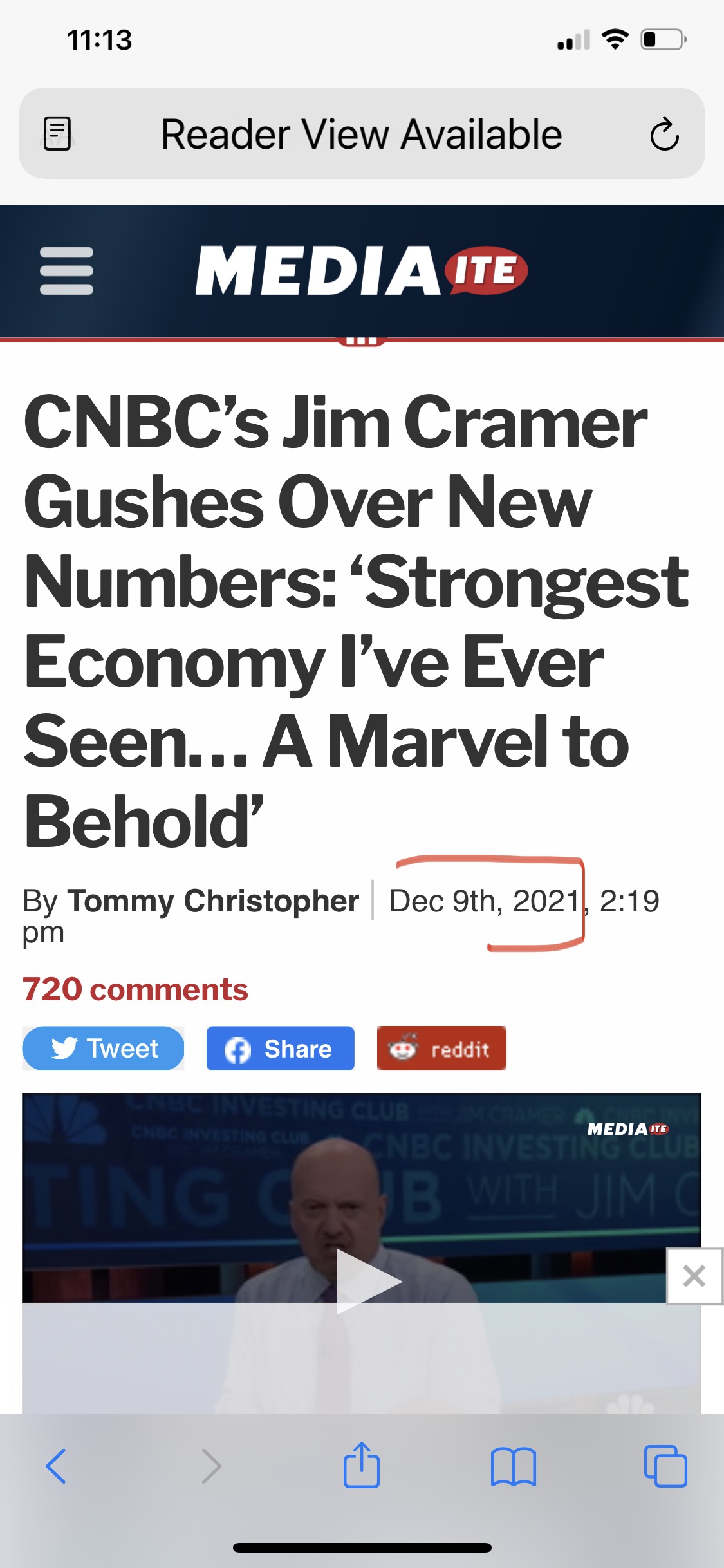
Task: Play the Jim Cramer video
Action: pyautogui.click(x=367, y=1281)
